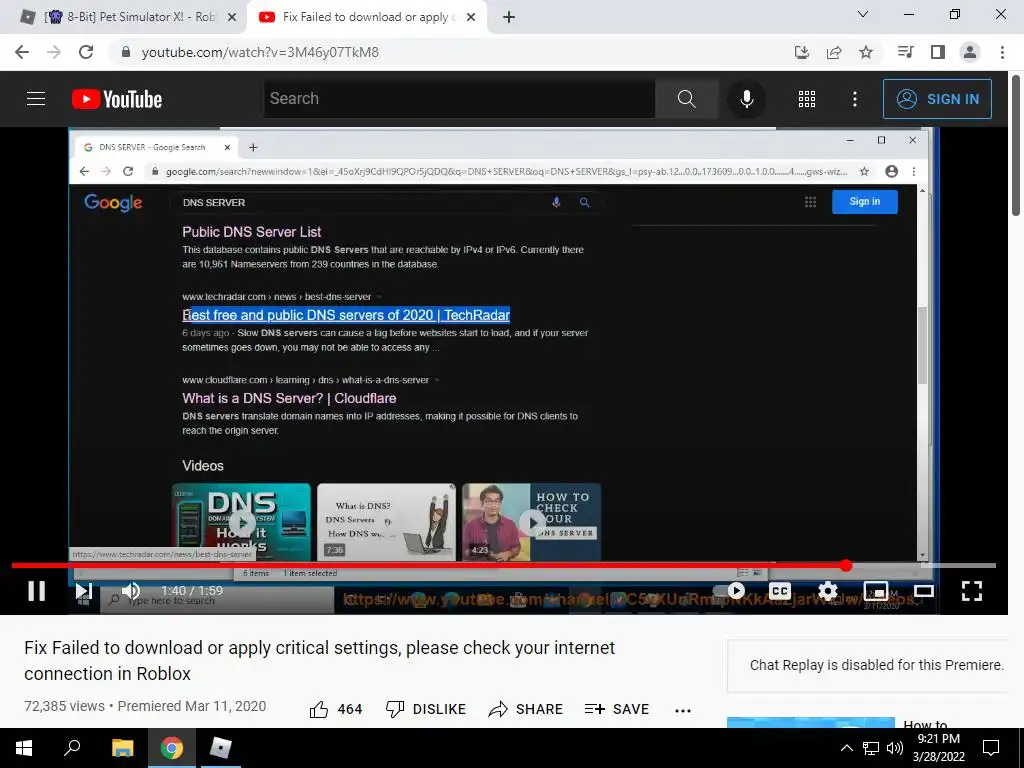Open system volume in tray
Image resolution: width=1024 pixels, height=768 pixels.
895,748
